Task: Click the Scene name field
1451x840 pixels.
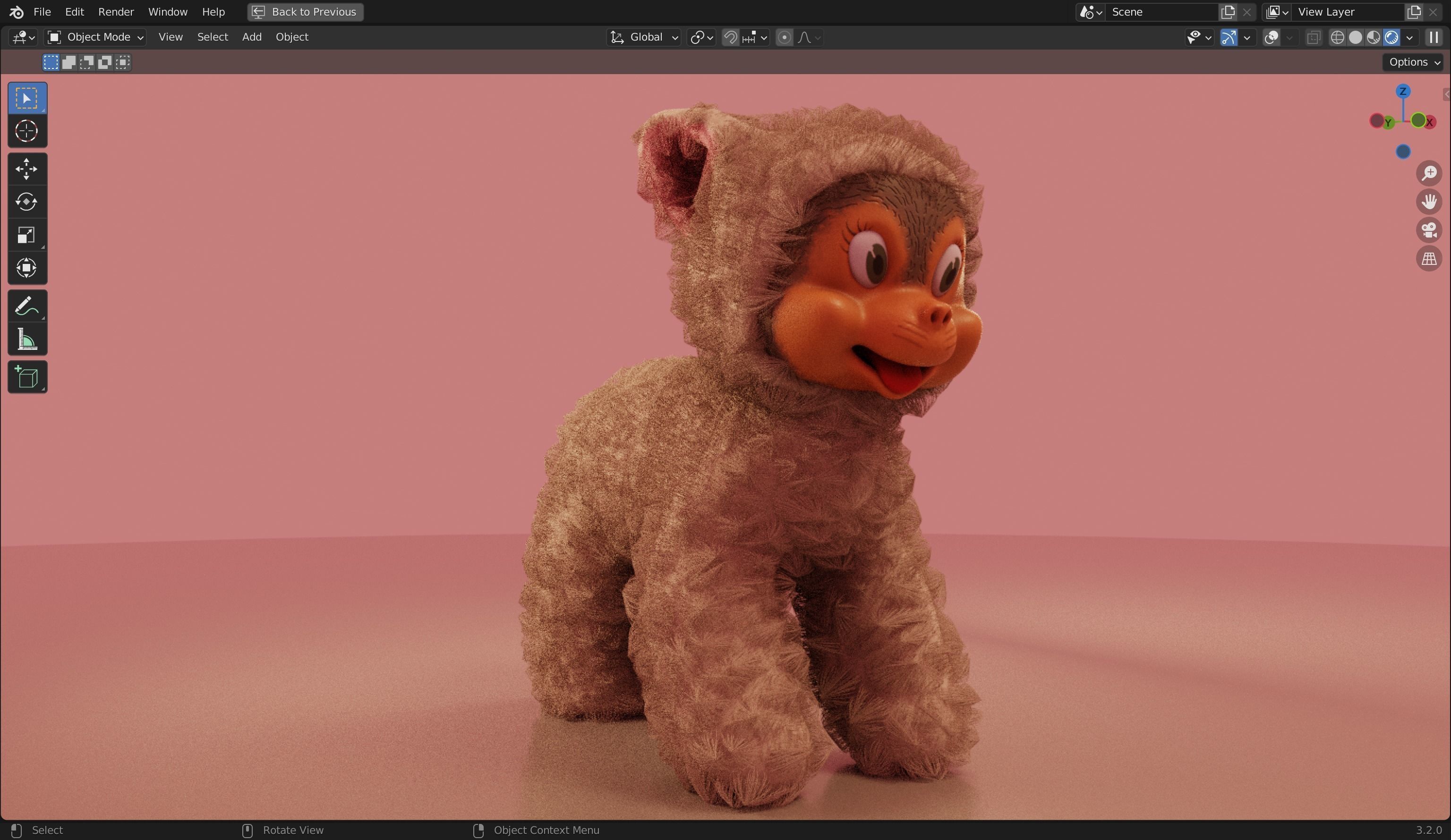Action: tap(1162, 11)
